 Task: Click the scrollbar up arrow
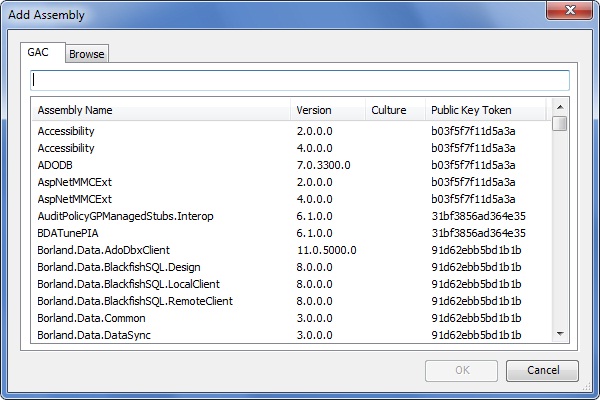(x=560, y=107)
